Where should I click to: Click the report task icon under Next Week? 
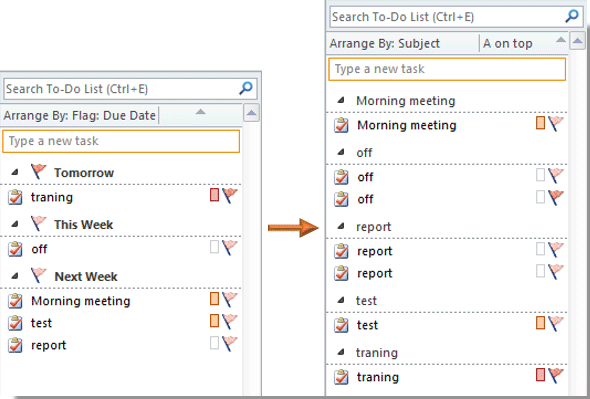(x=15, y=345)
